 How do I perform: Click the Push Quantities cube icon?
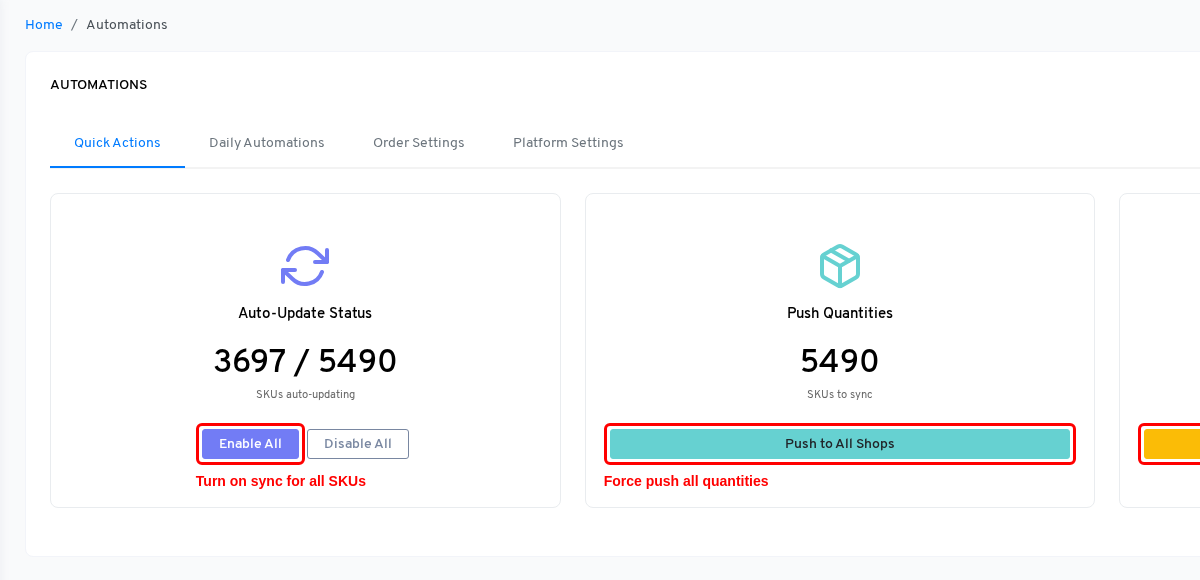click(x=840, y=266)
